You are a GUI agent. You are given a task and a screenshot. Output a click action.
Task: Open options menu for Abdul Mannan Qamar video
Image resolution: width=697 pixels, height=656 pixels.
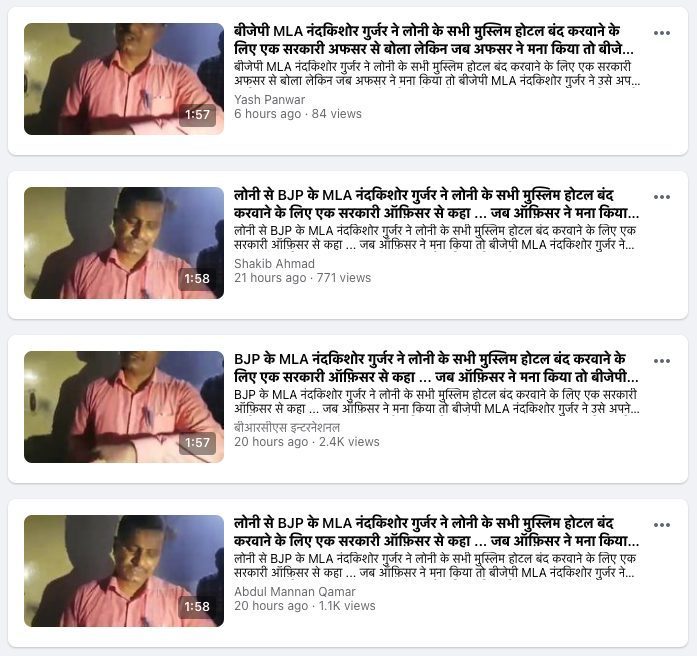661,525
